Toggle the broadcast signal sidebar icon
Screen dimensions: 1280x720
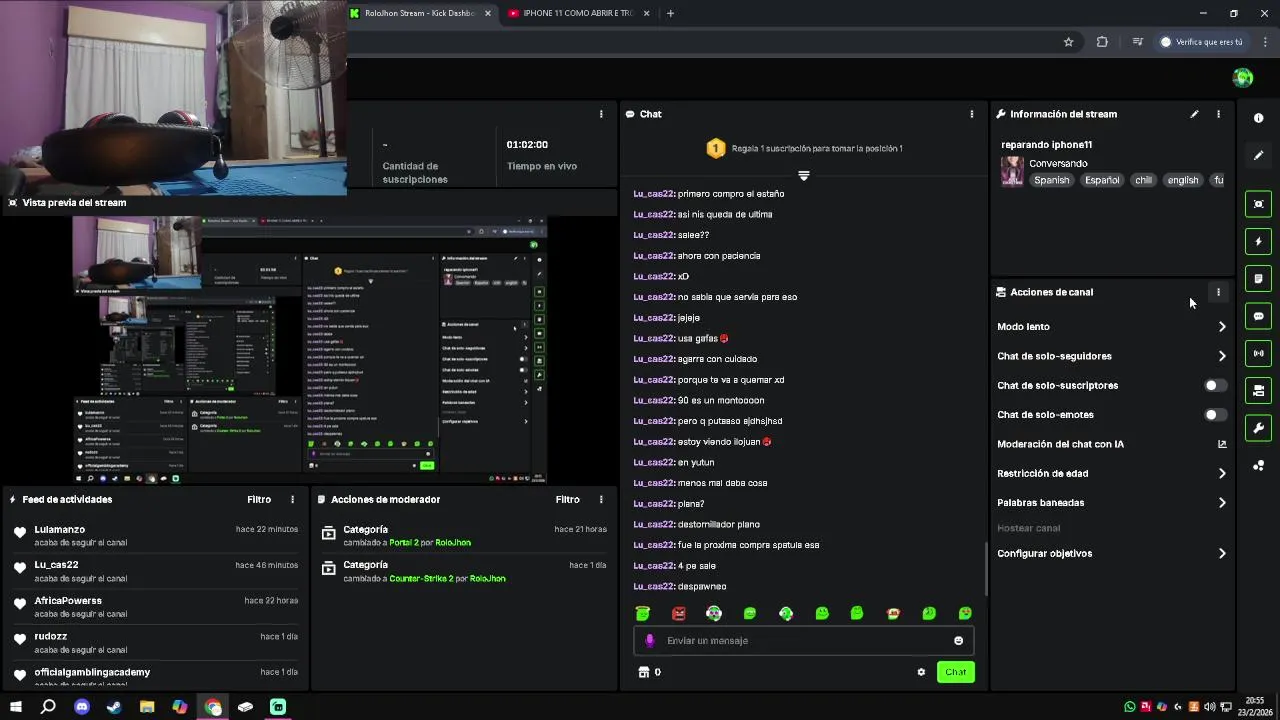tap(1258, 353)
